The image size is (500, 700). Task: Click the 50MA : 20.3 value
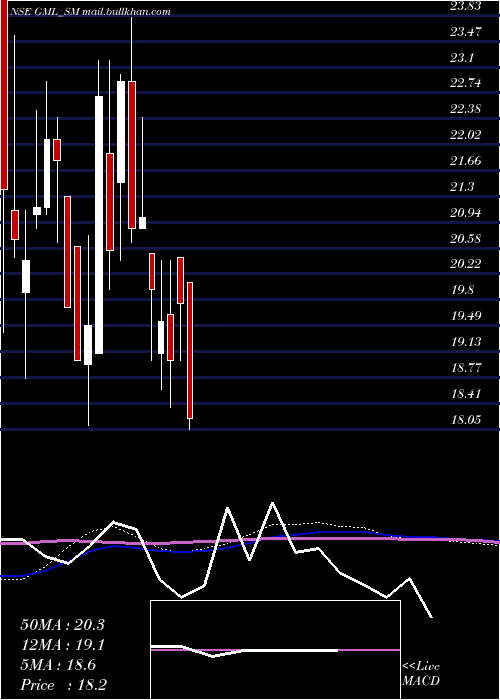[x=62, y=625]
